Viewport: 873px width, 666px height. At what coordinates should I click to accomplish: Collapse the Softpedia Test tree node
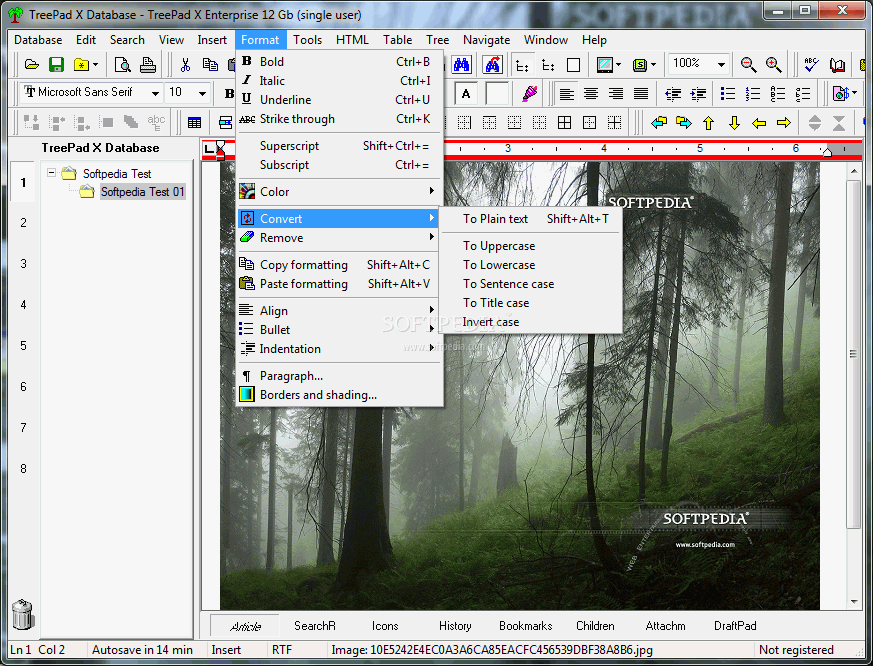[51, 173]
